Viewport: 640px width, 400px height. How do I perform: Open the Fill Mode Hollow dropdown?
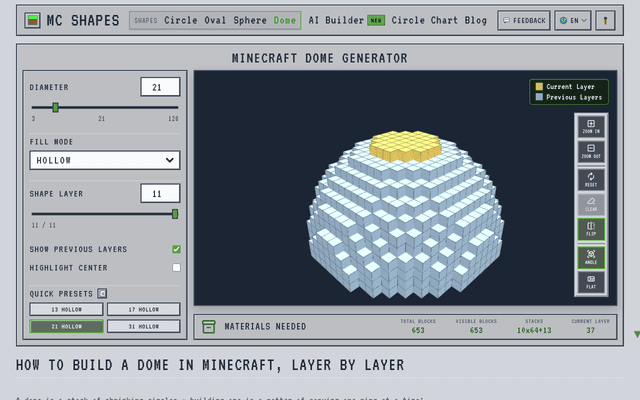(105, 160)
